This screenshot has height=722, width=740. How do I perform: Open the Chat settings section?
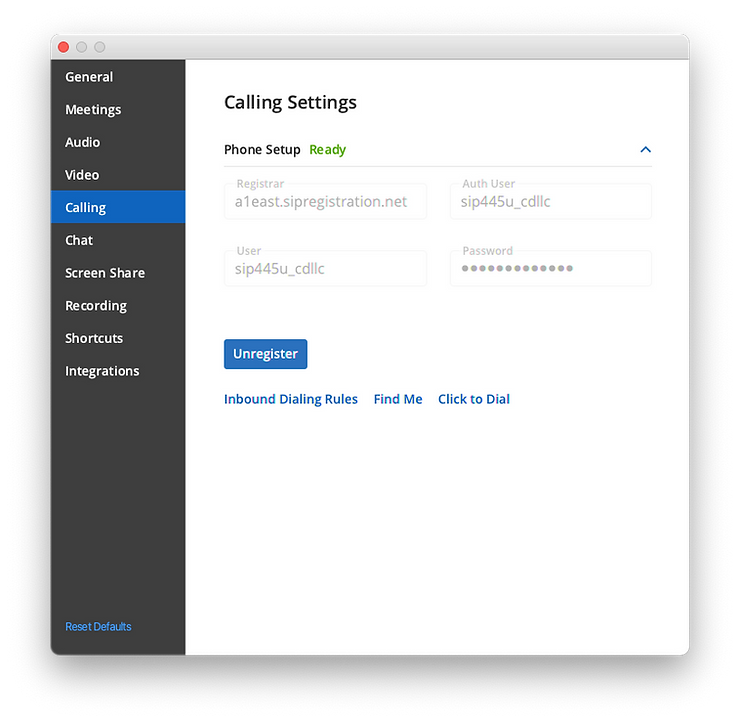pyautogui.click(x=118, y=240)
